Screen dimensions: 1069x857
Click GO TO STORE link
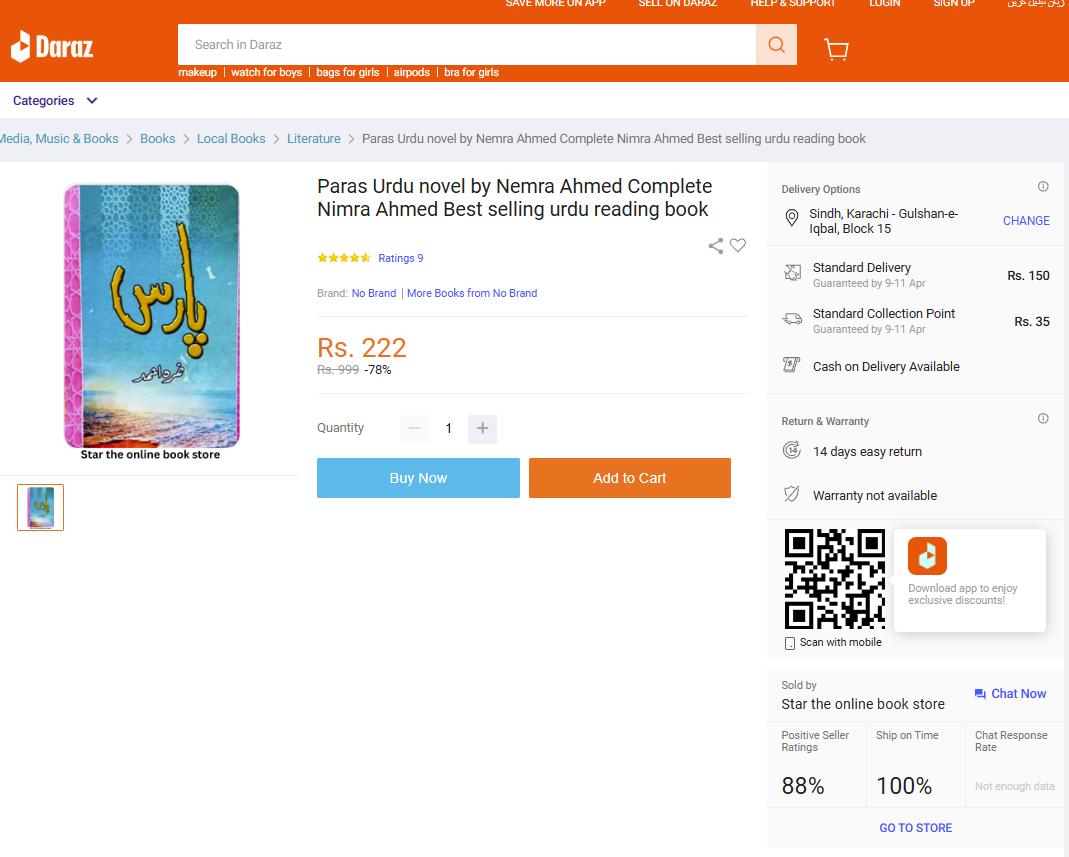coord(915,828)
